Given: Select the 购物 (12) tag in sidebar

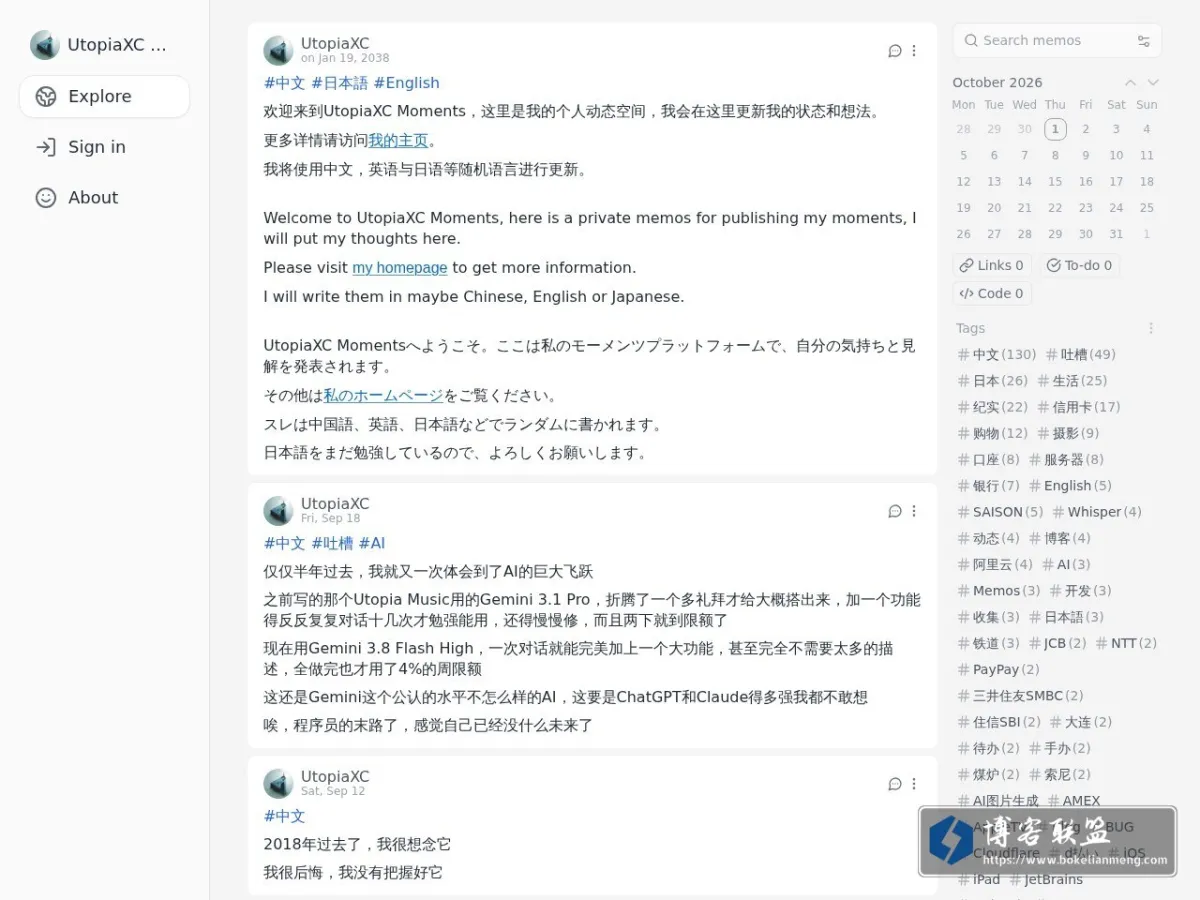Looking at the screenshot, I should 993,433.
